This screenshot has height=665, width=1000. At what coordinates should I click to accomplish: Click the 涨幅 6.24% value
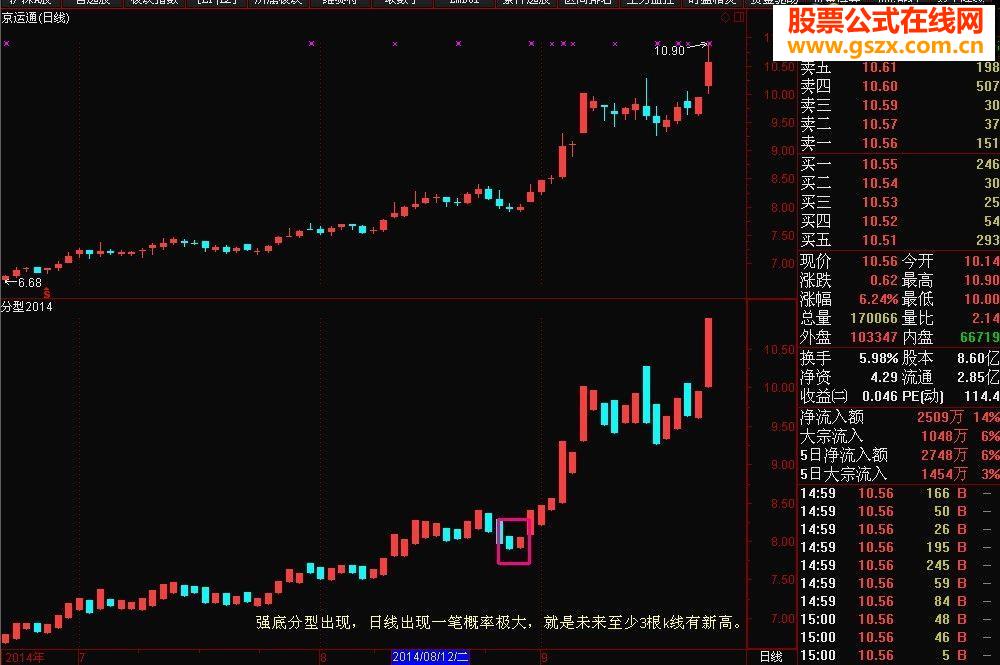coord(878,299)
